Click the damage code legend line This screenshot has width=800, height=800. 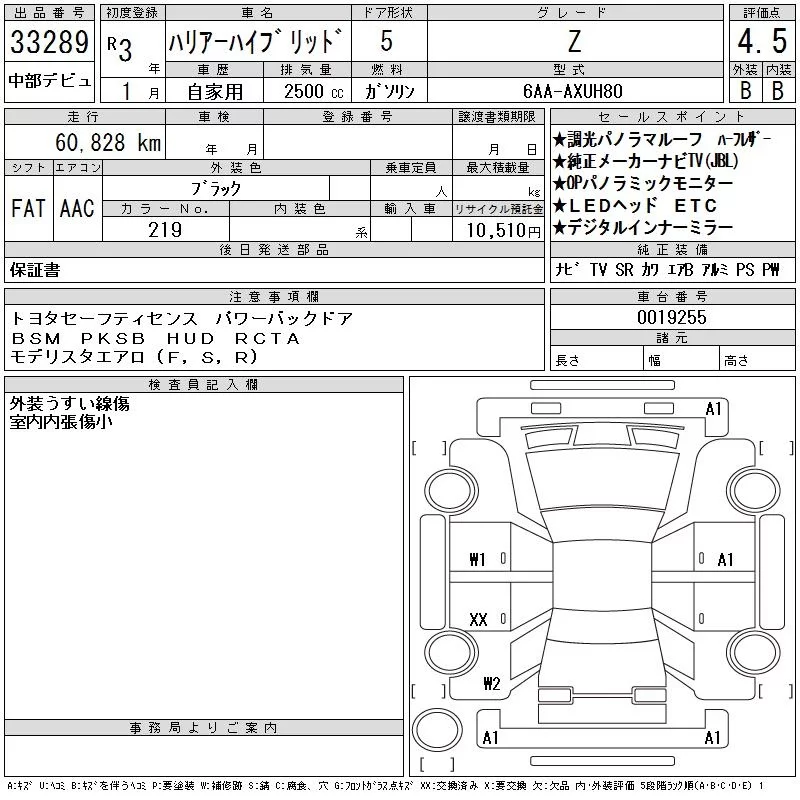pyautogui.click(x=386, y=786)
